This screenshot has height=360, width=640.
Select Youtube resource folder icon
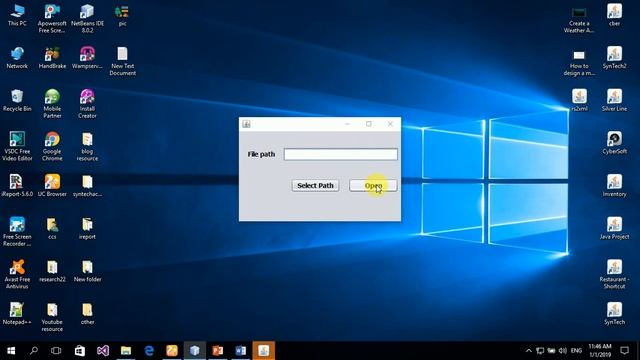[52, 317]
